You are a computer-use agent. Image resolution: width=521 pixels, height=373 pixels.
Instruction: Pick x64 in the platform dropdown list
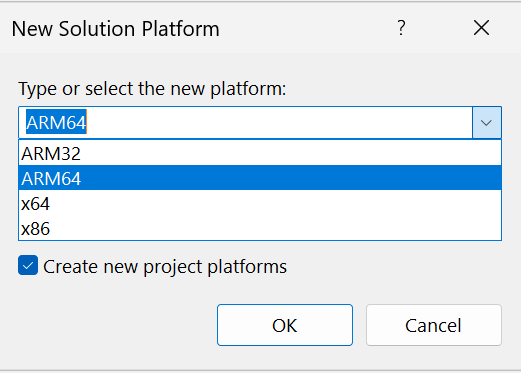260,203
